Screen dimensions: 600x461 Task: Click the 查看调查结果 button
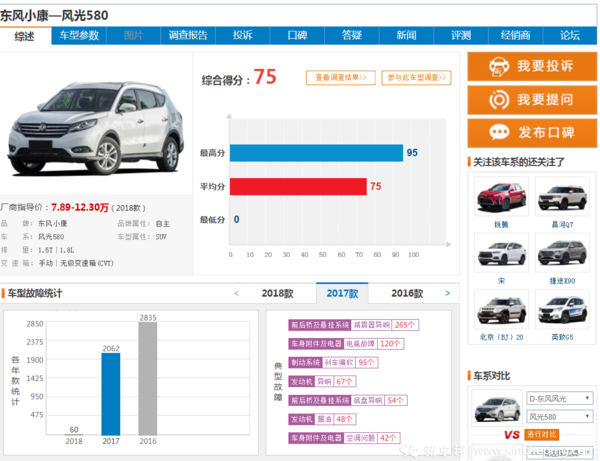pyautogui.click(x=340, y=77)
